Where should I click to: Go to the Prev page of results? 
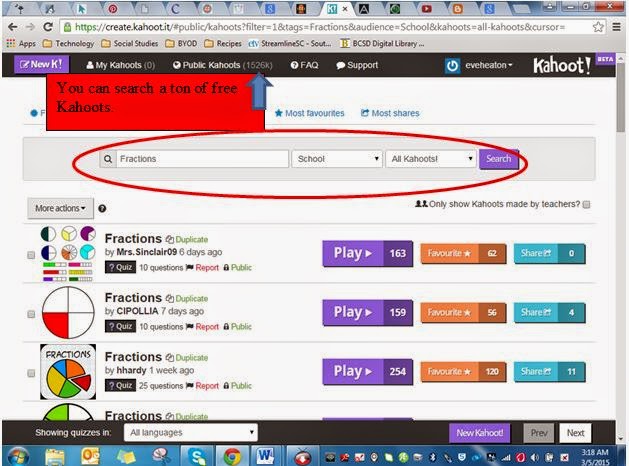539,433
